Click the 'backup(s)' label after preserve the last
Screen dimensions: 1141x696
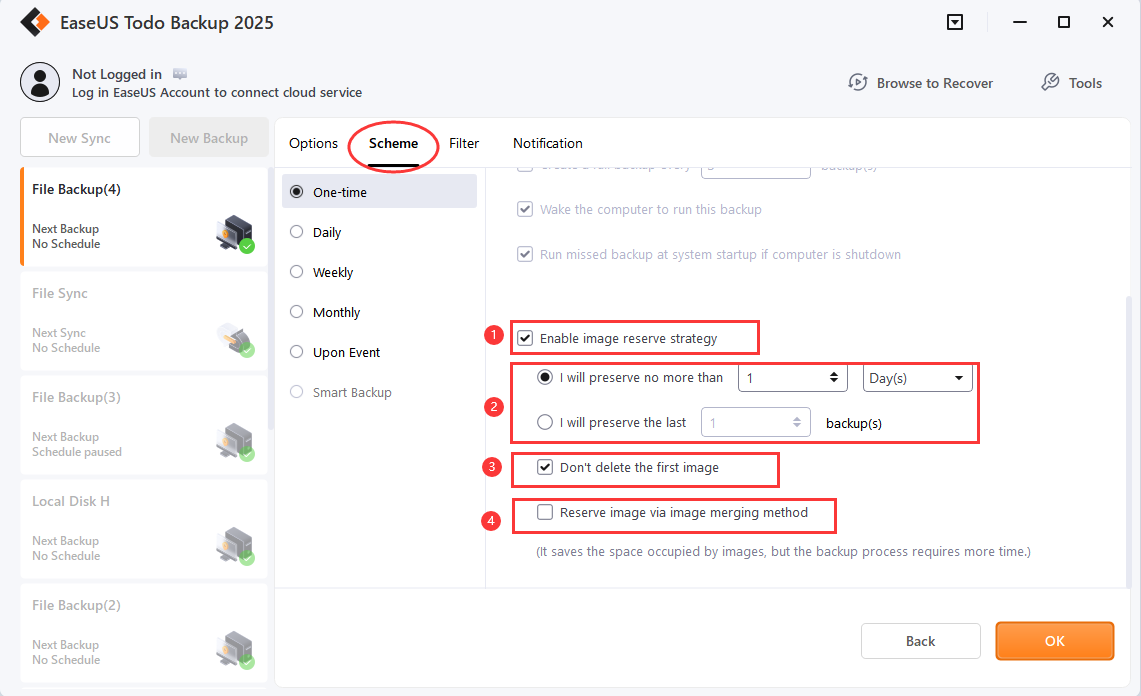(x=854, y=424)
